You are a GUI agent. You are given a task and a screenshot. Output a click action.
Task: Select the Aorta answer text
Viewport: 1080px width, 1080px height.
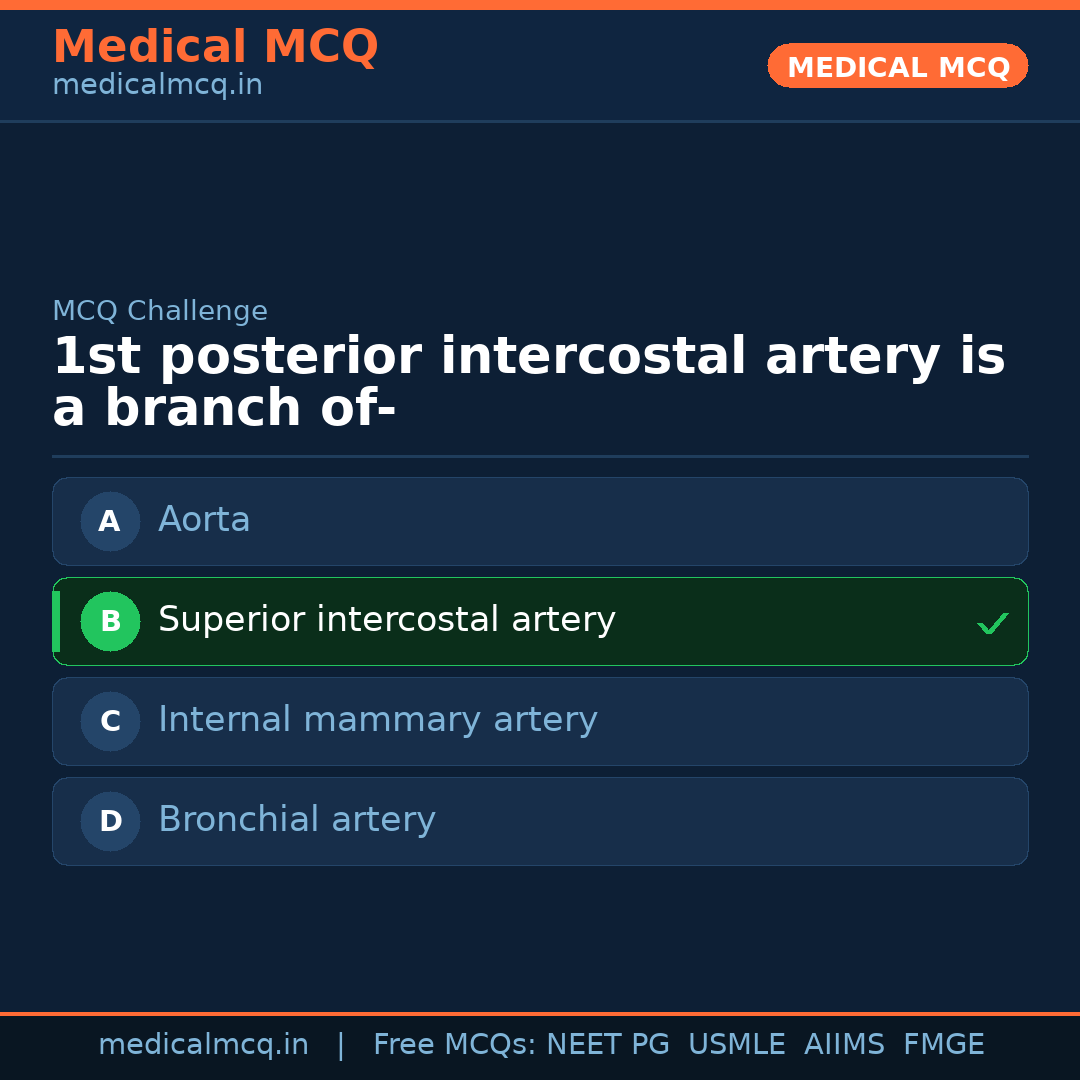(x=204, y=520)
